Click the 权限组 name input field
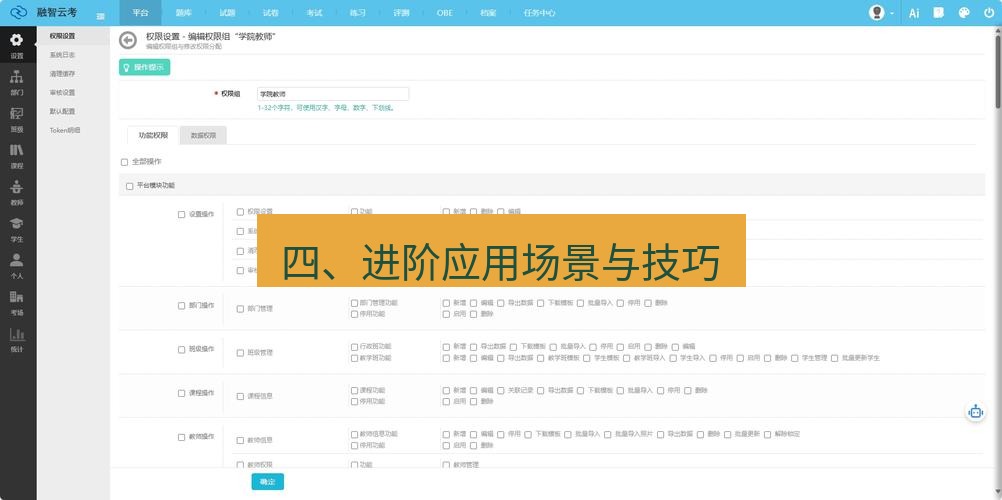1002x500 pixels. click(x=333, y=94)
